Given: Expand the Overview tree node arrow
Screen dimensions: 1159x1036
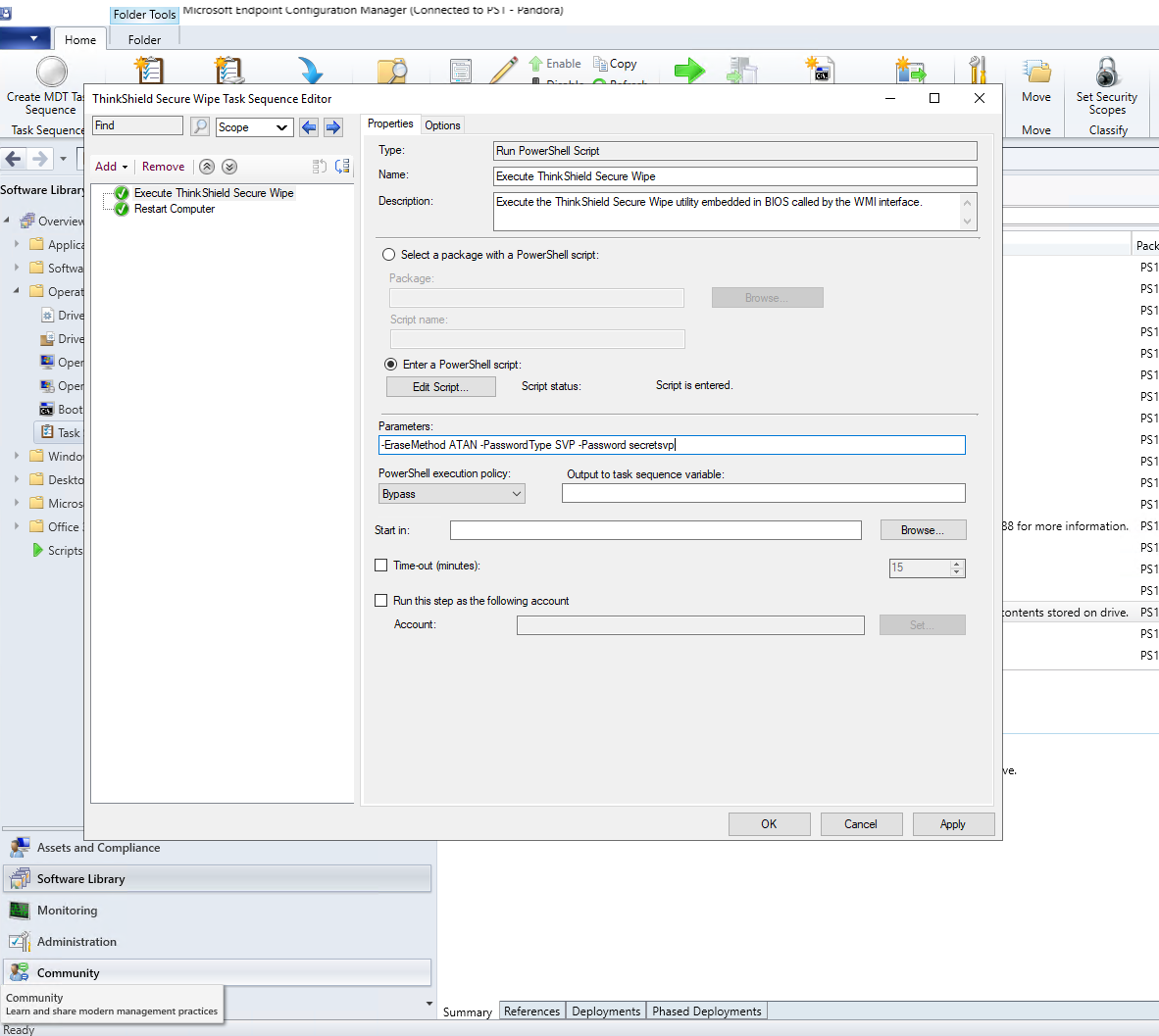Looking at the screenshot, I should coord(7,221).
